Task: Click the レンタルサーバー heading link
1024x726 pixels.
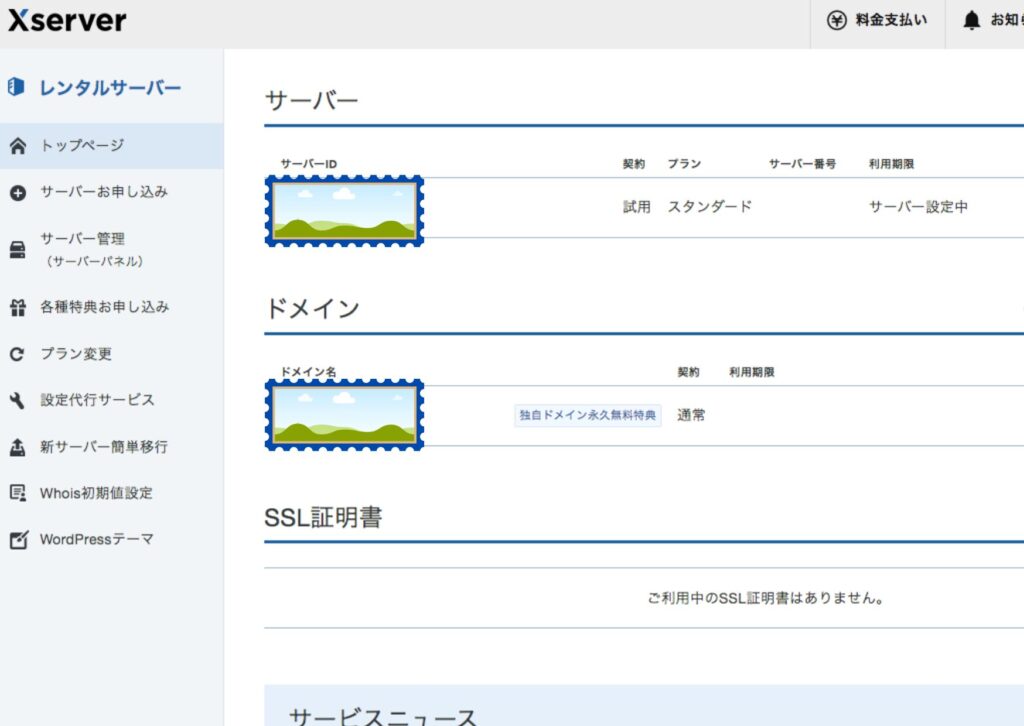Action: coord(110,87)
